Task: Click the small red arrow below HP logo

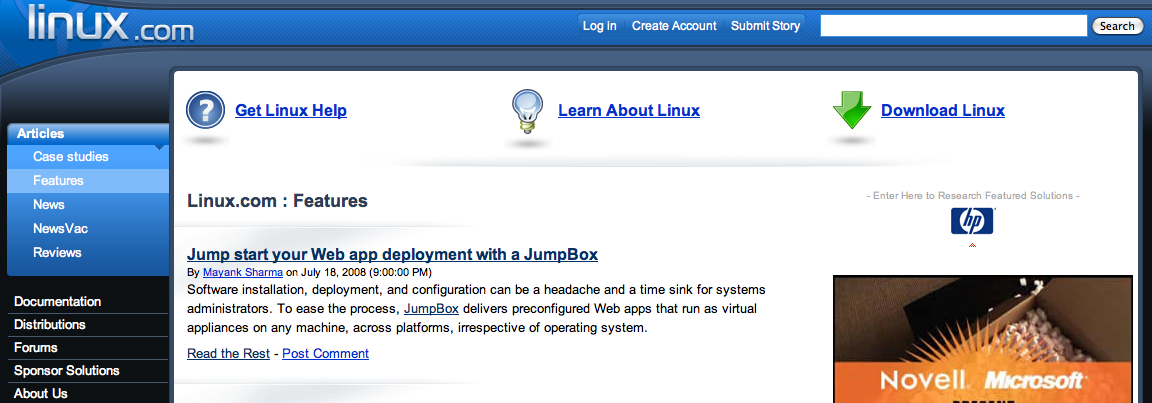Action: [x=973, y=245]
